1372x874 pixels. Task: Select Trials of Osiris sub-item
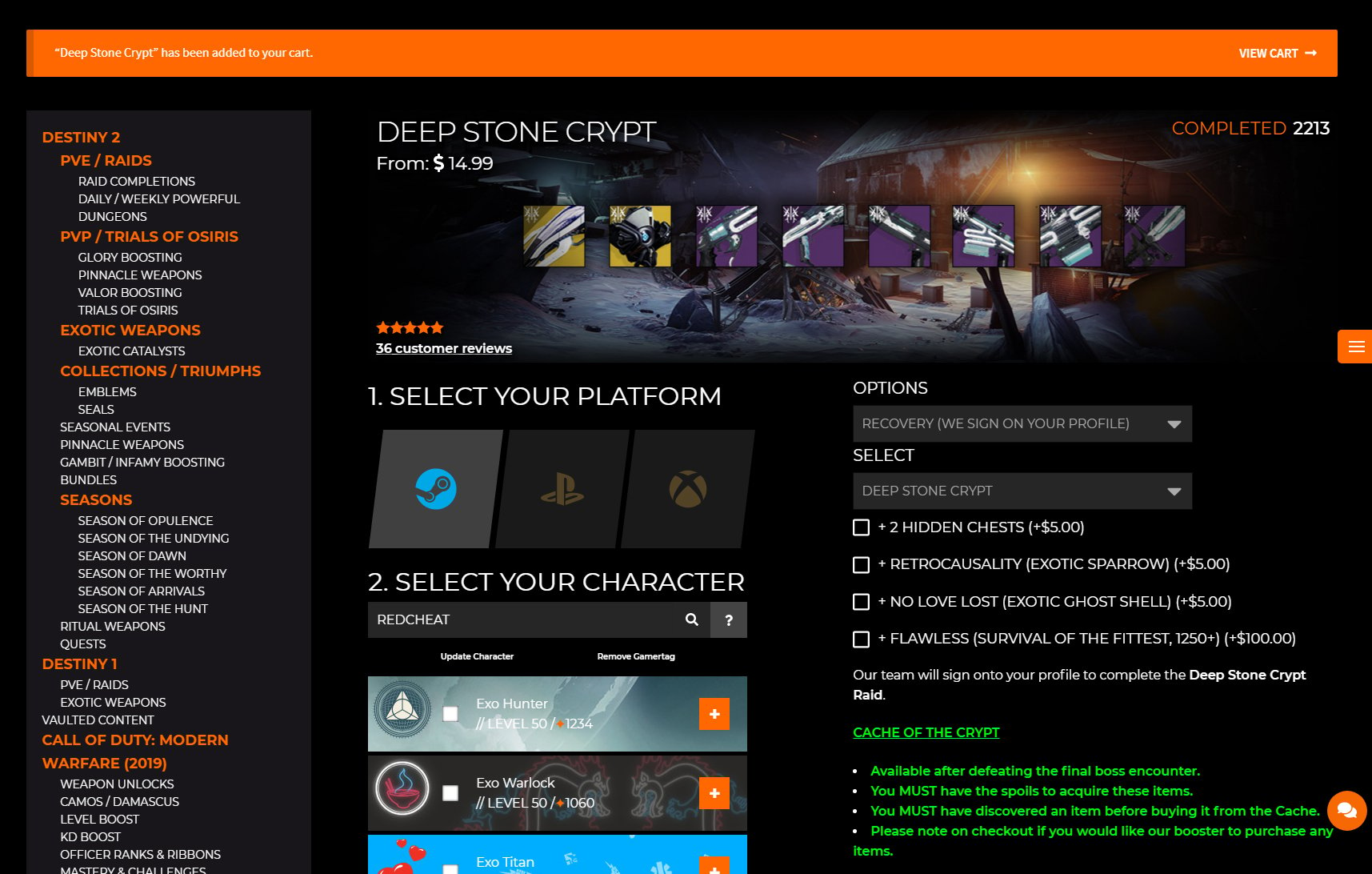tap(127, 311)
